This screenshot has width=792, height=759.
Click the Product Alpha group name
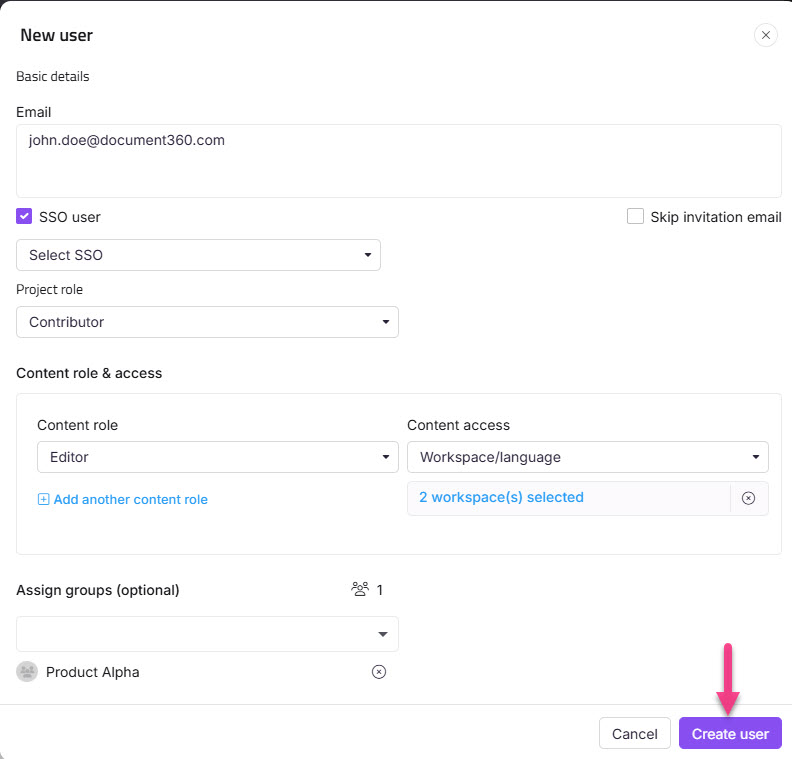pos(93,672)
